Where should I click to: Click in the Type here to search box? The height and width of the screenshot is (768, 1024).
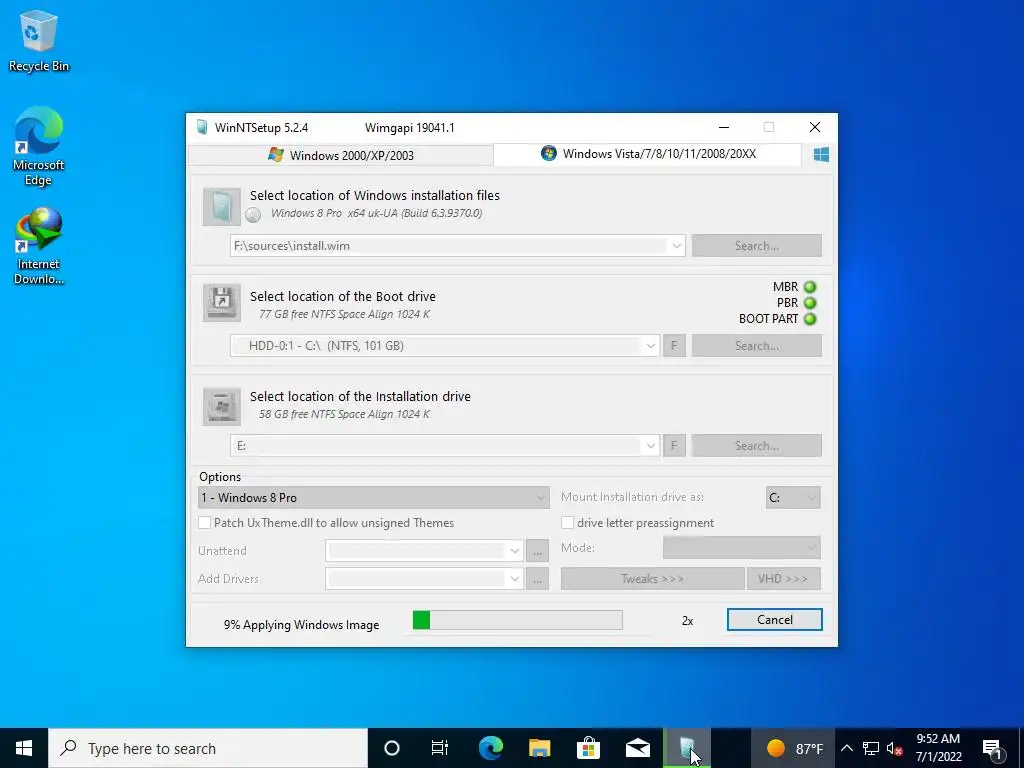(208, 748)
